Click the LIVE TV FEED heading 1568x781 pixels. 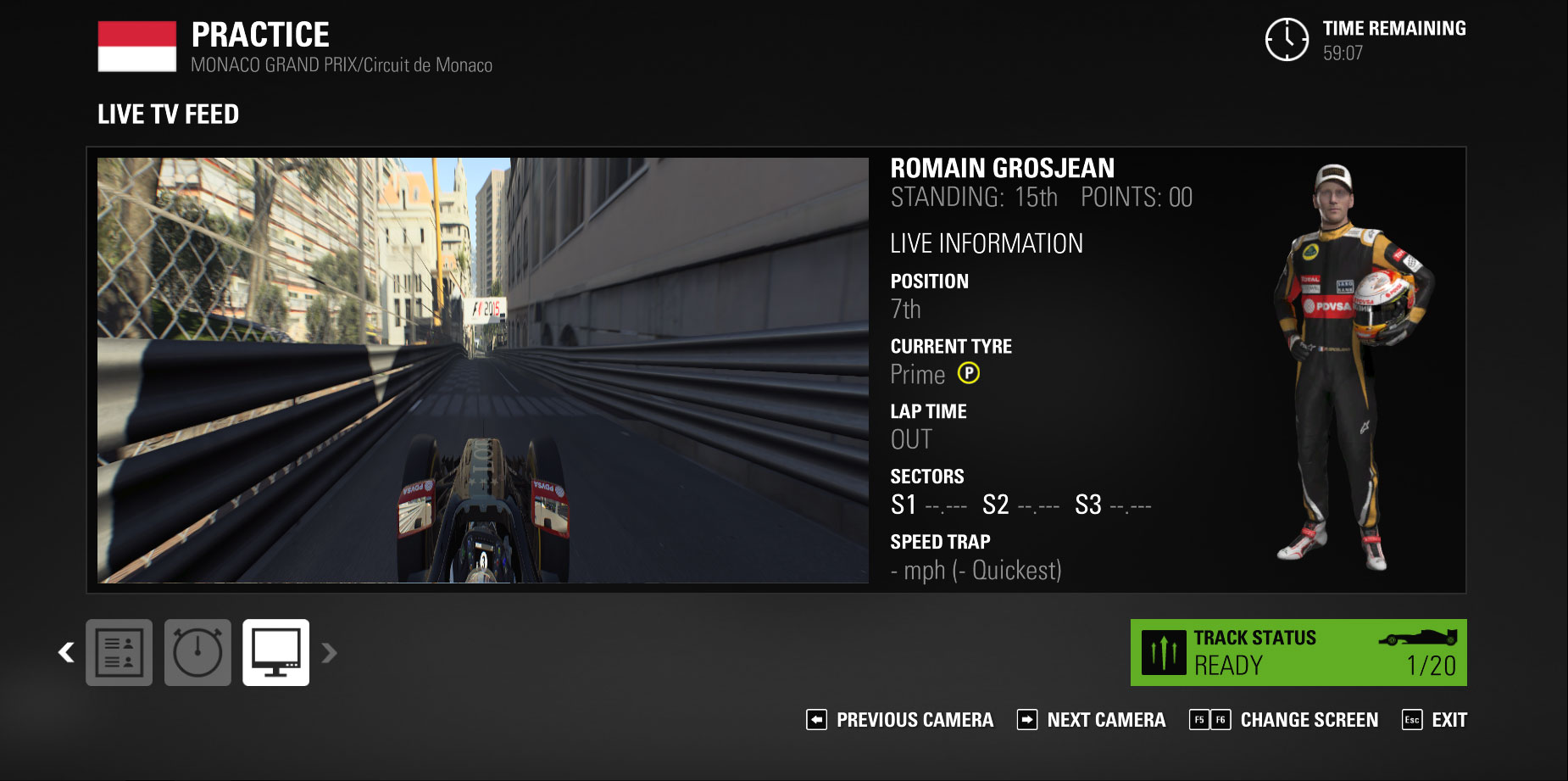coord(168,114)
